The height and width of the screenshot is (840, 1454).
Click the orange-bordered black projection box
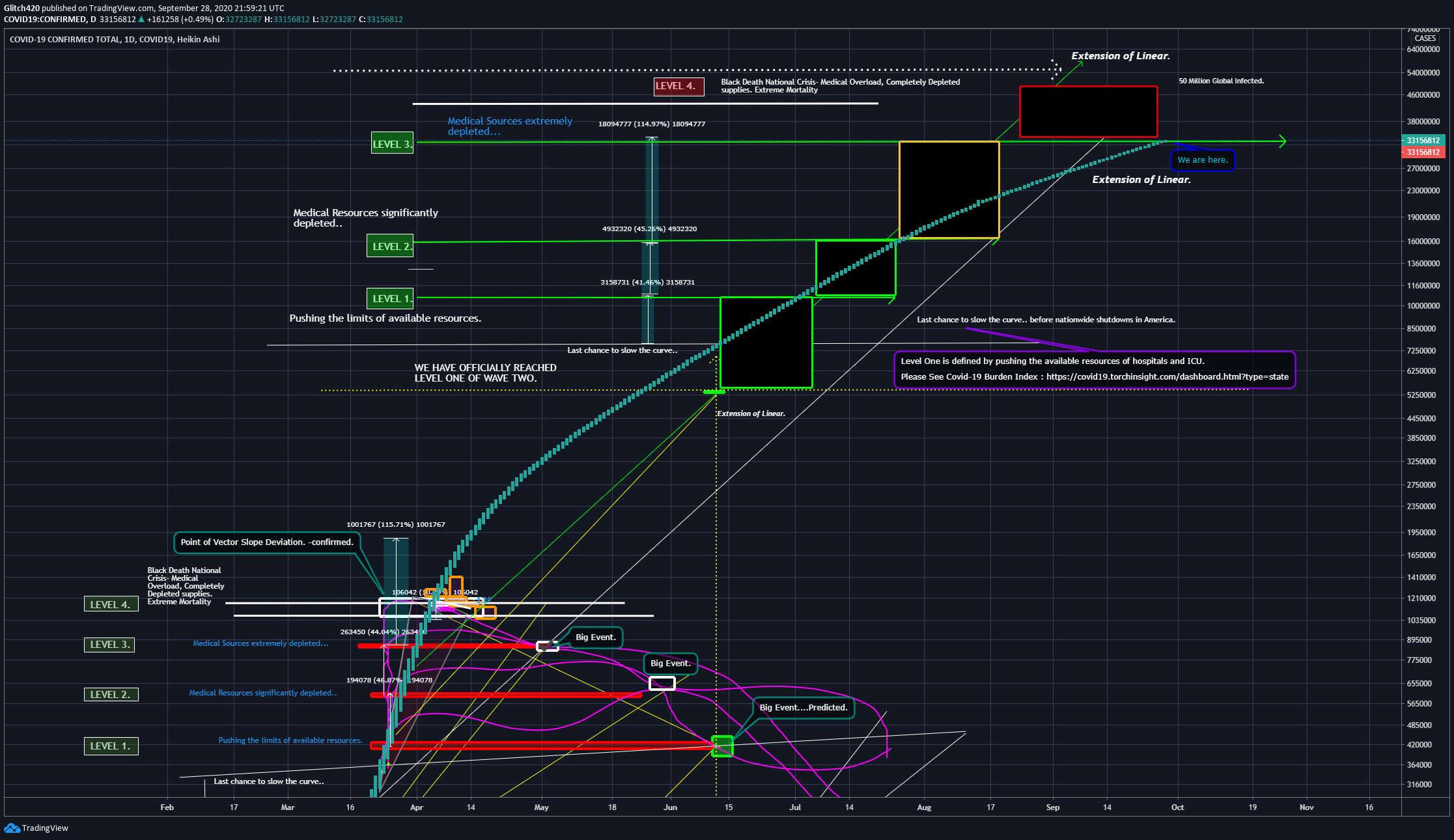pyautogui.click(x=949, y=189)
